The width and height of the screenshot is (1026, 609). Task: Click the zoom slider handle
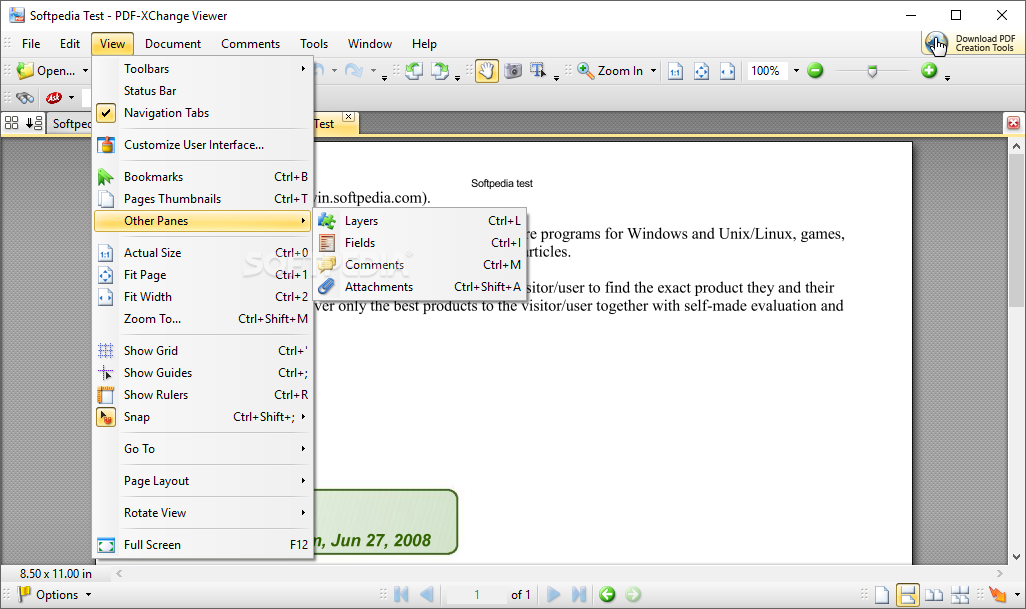pyautogui.click(x=872, y=71)
